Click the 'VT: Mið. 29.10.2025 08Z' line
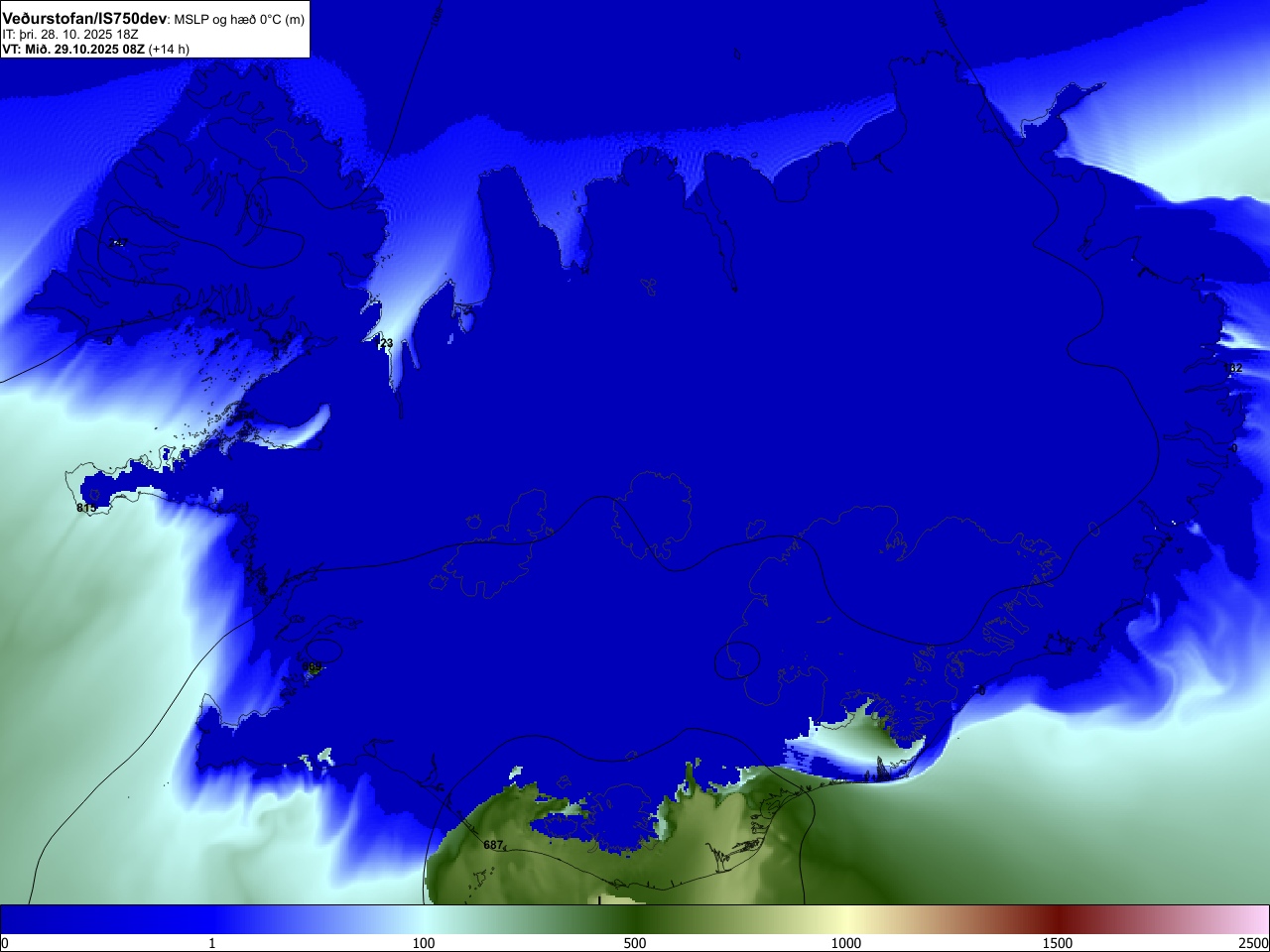The image size is (1270, 952). pyautogui.click(x=73, y=49)
